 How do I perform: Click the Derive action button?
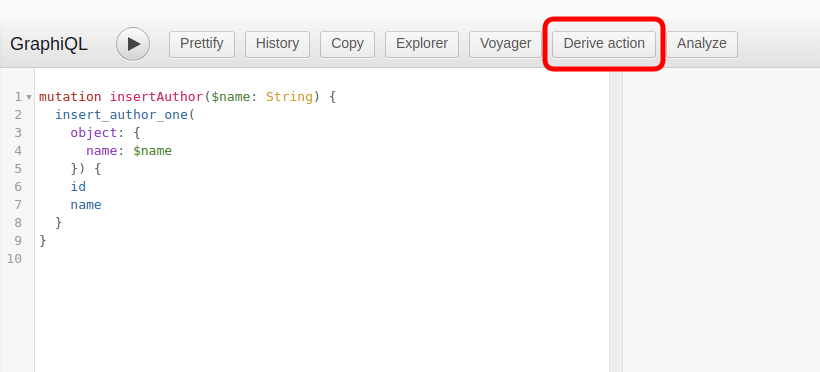(x=604, y=44)
